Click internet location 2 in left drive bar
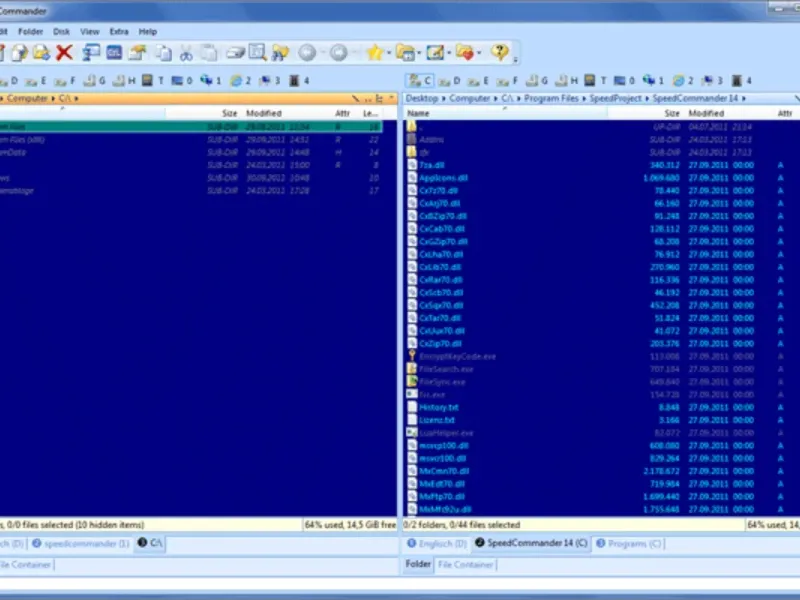800x600 pixels. (241, 81)
